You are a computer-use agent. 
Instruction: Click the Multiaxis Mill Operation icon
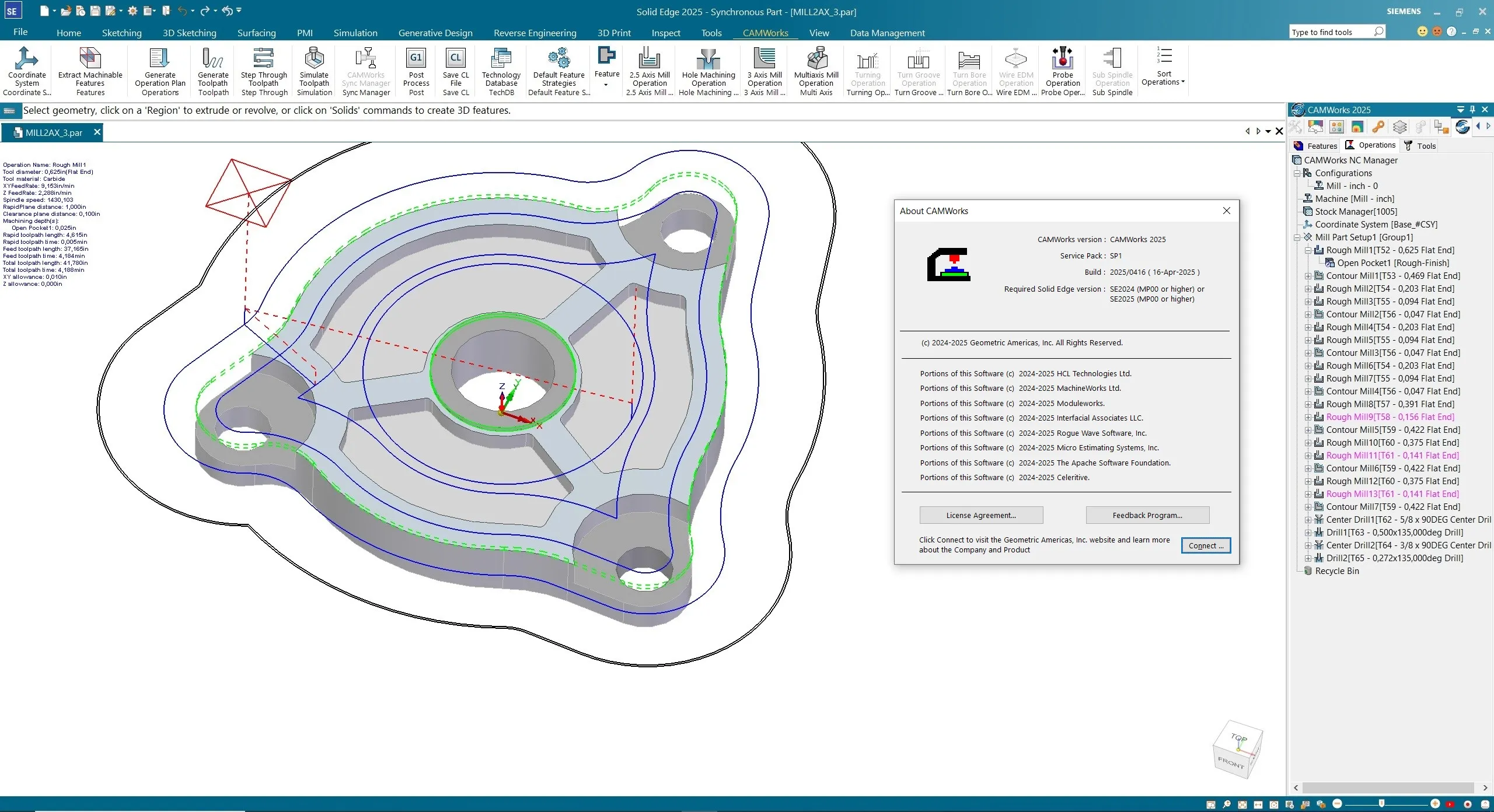(x=816, y=58)
